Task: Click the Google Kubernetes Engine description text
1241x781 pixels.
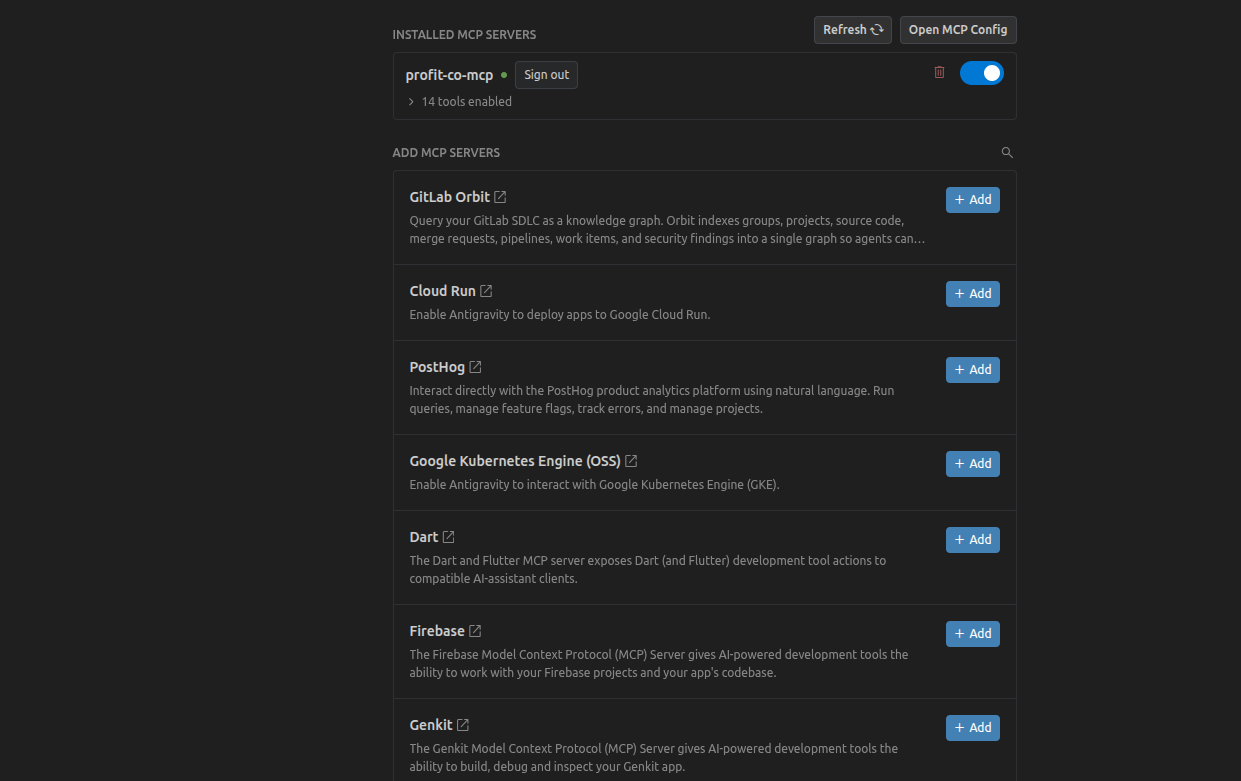Action: click(594, 484)
